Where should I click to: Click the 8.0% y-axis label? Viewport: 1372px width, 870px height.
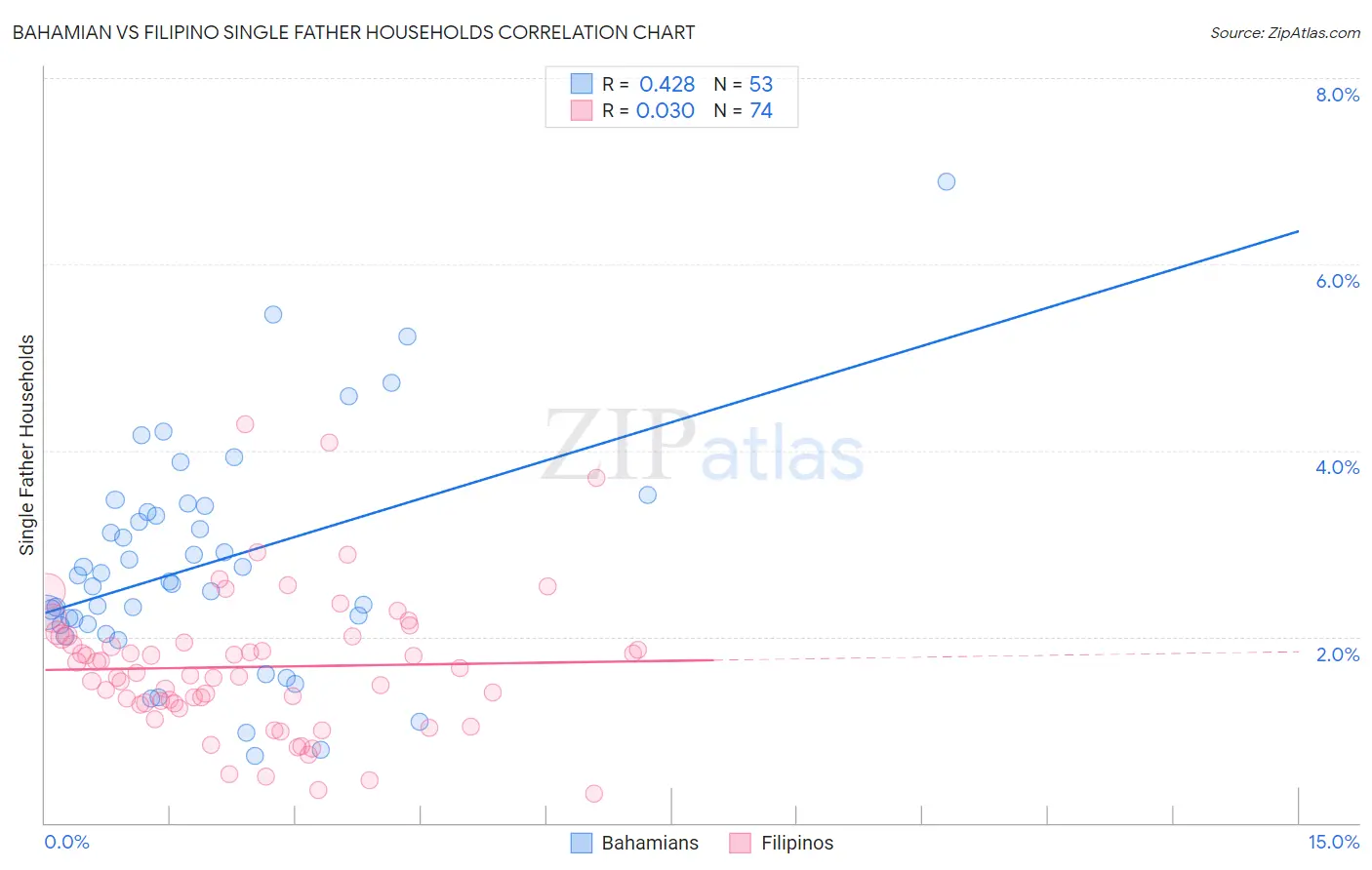(x=1338, y=95)
